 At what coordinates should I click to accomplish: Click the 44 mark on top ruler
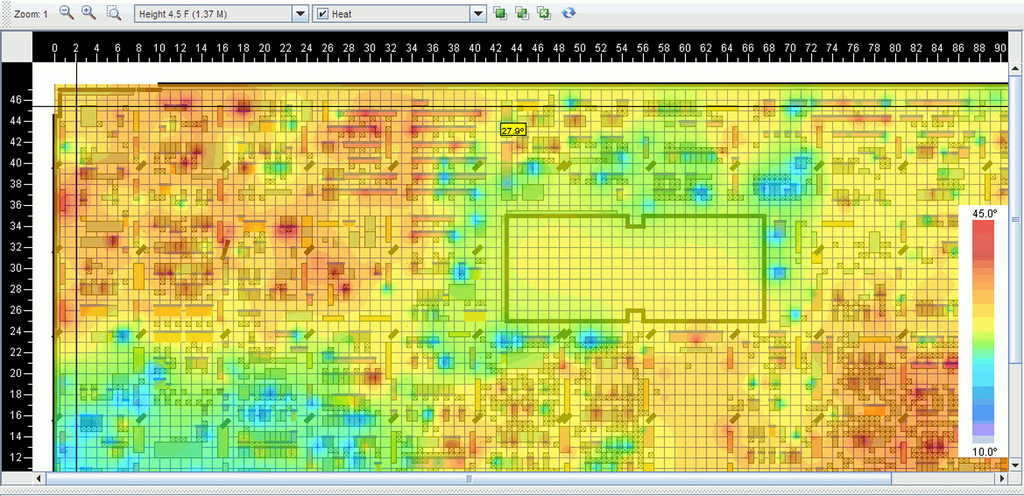point(517,48)
